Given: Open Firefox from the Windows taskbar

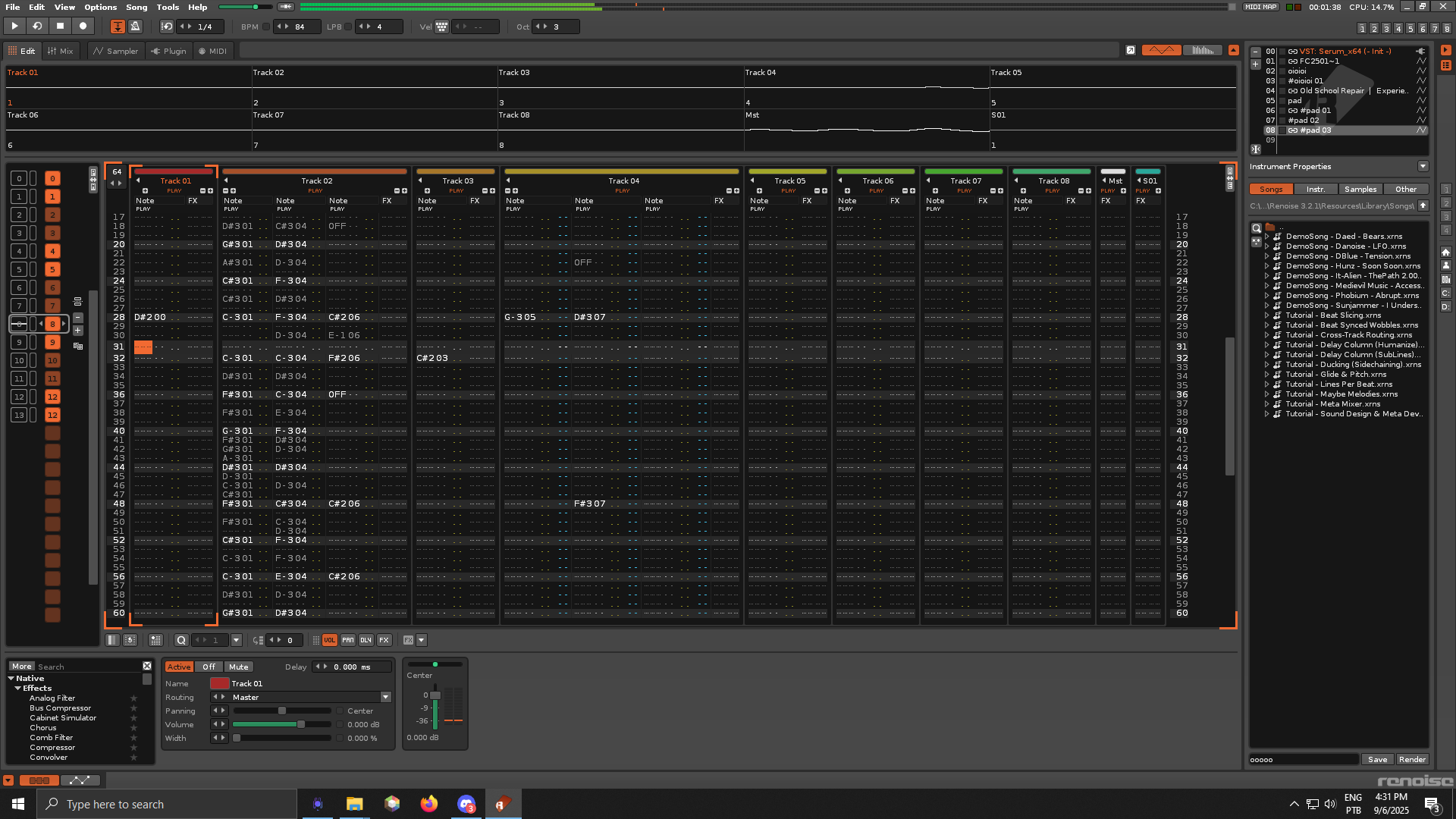Looking at the screenshot, I should [x=429, y=804].
